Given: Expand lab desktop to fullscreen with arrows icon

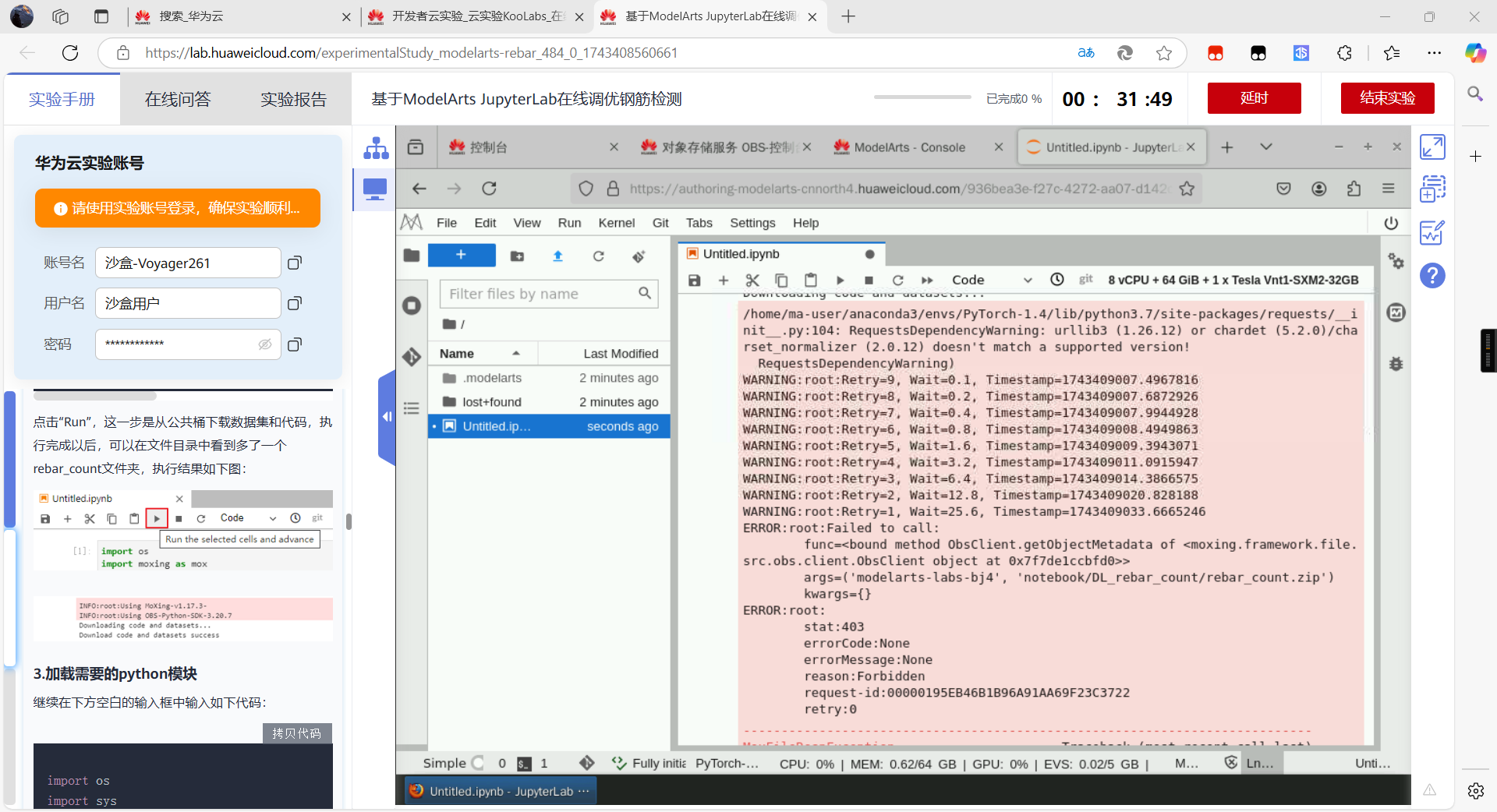Looking at the screenshot, I should point(1432,147).
